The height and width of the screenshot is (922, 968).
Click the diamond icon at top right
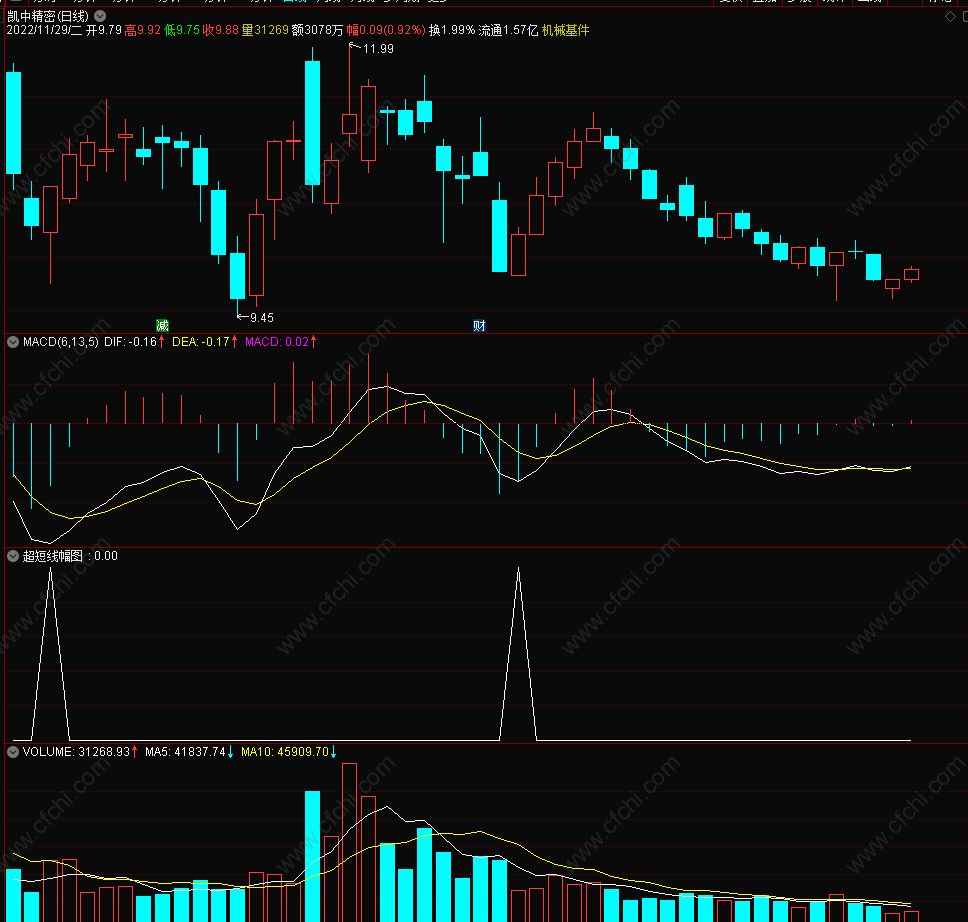950,17
